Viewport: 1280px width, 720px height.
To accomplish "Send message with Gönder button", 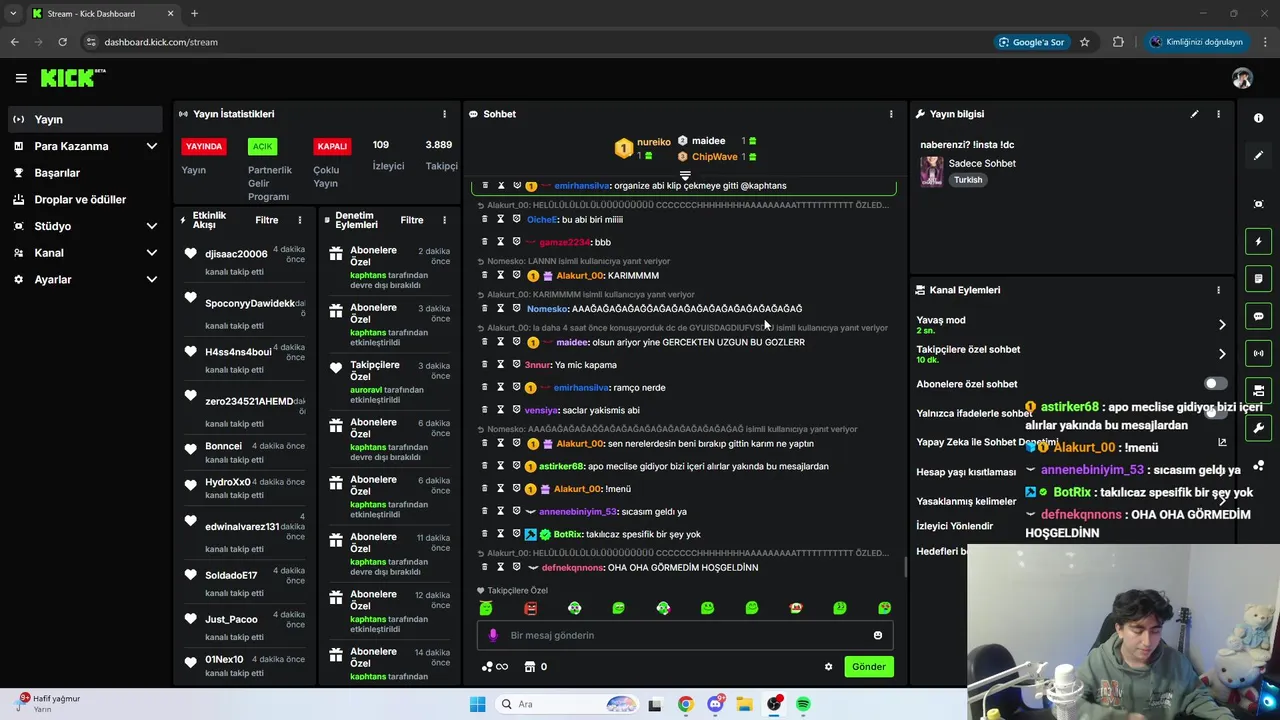I will pos(868,667).
